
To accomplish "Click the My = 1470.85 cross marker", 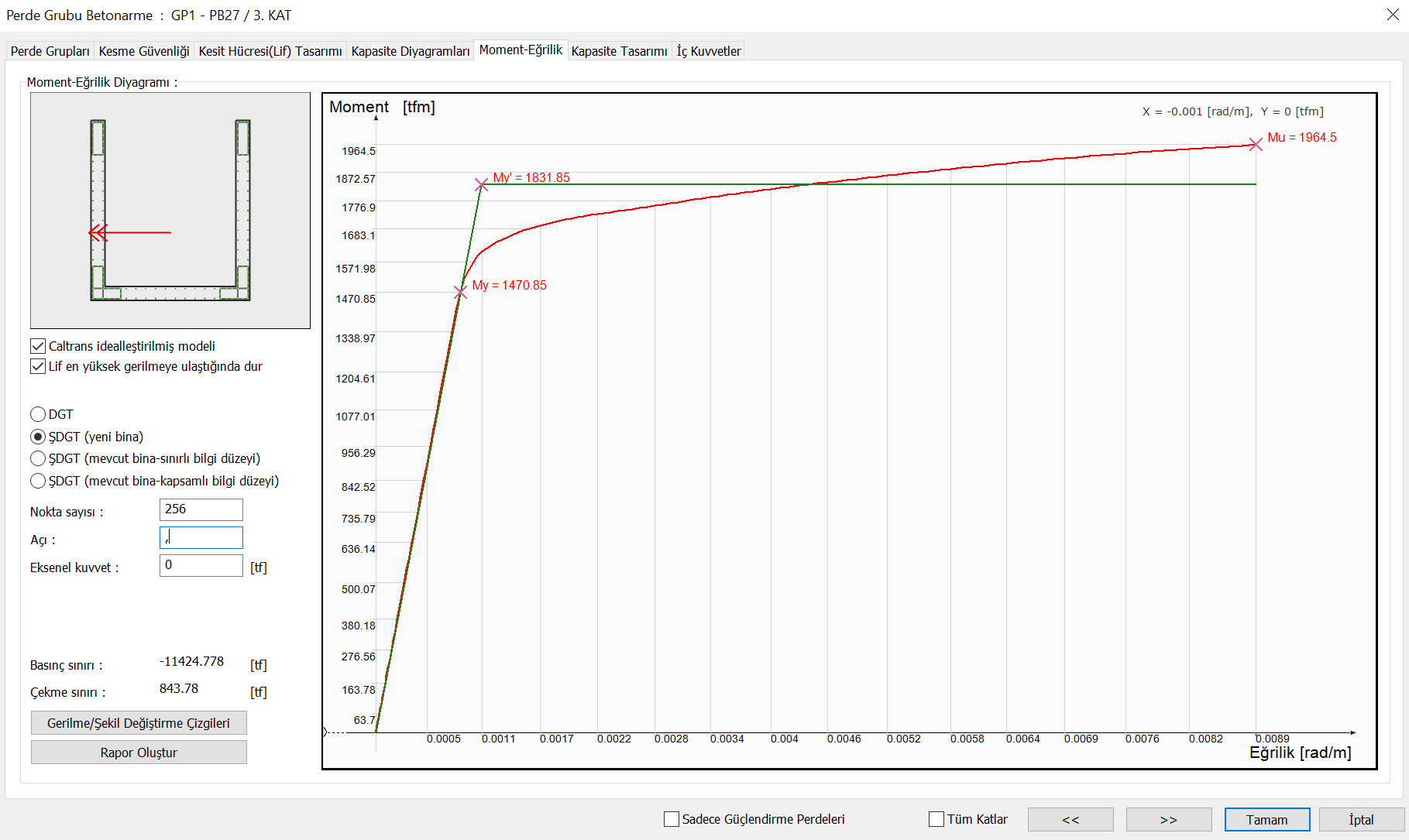I will click(x=460, y=292).
